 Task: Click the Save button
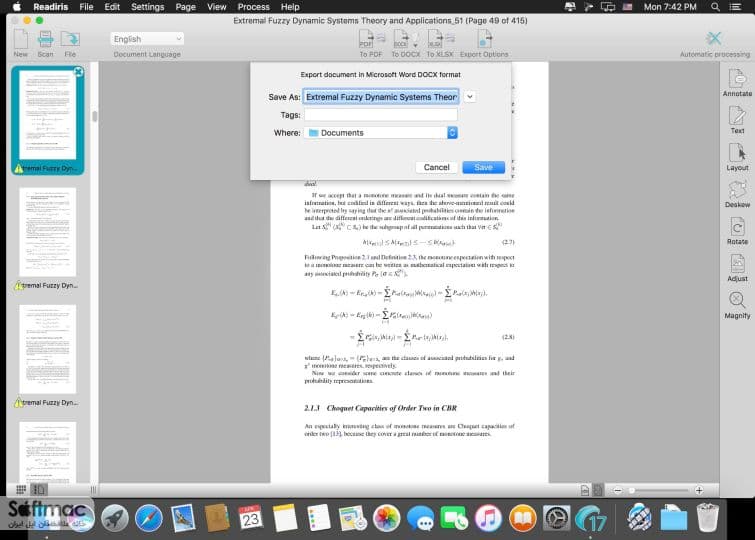483,167
